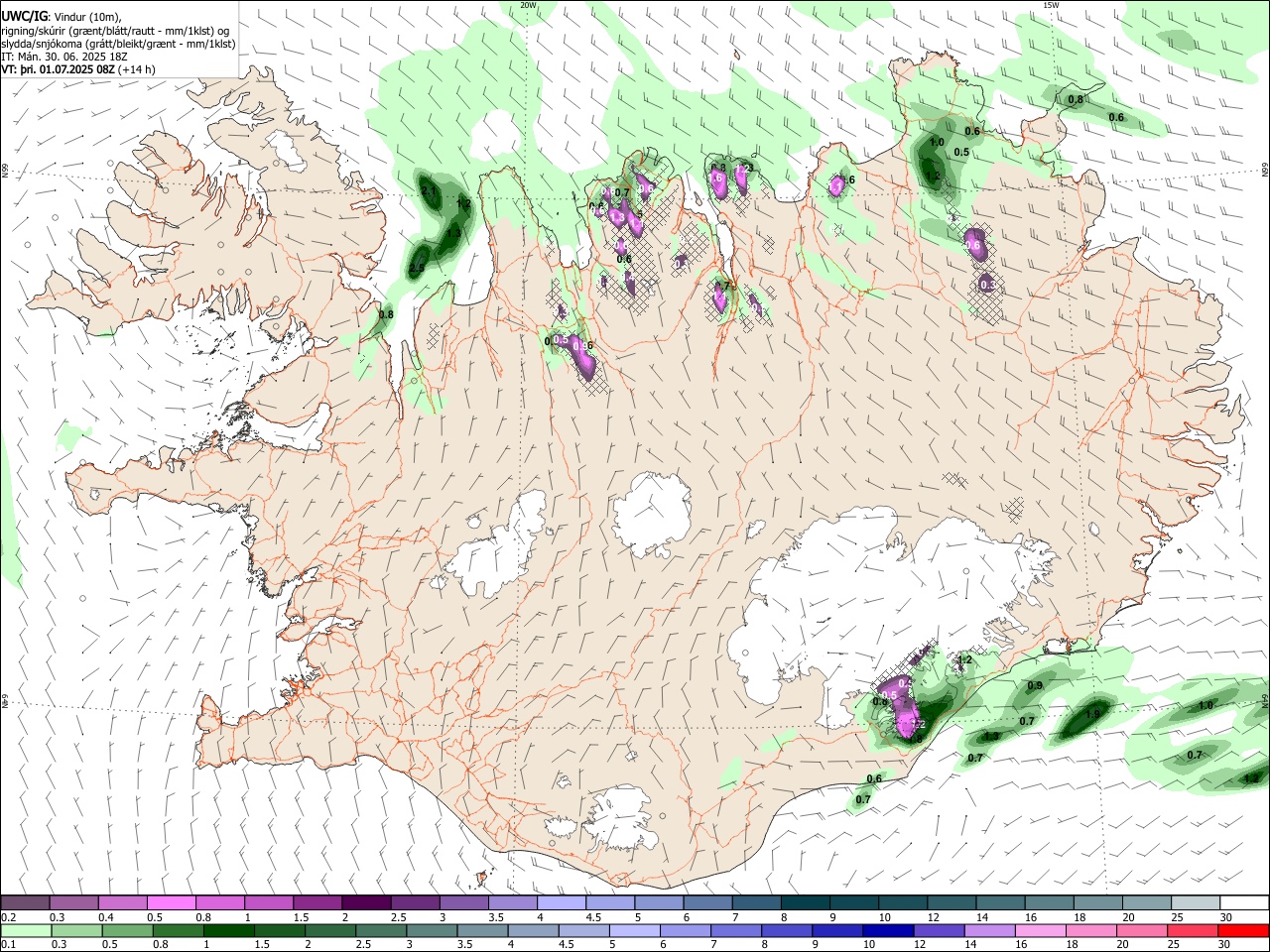Select the purple 1.5 snow swatch
Image resolution: width=1270 pixels, height=952 pixels.
pos(317,903)
